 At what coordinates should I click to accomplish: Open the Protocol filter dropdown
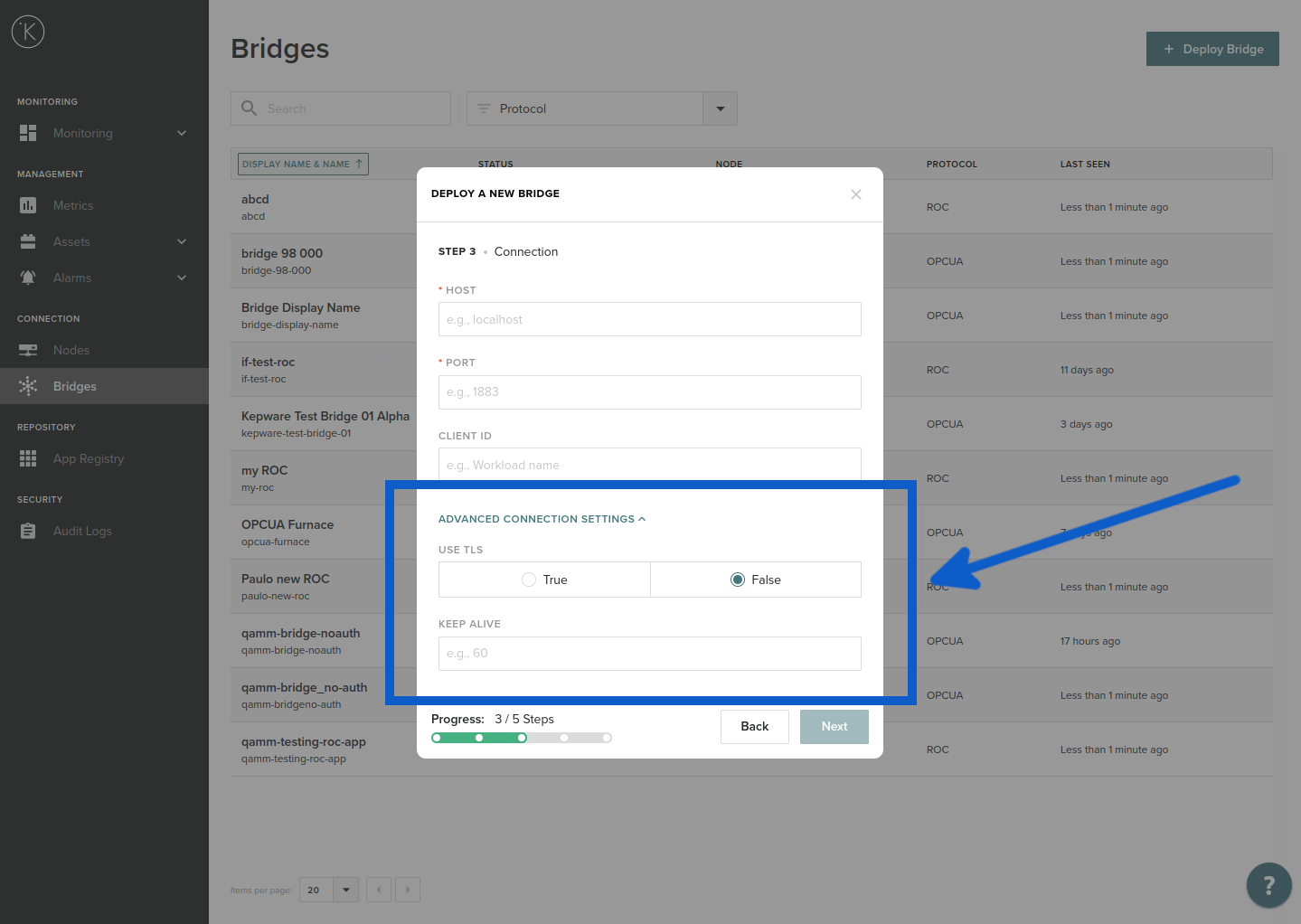pos(720,108)
